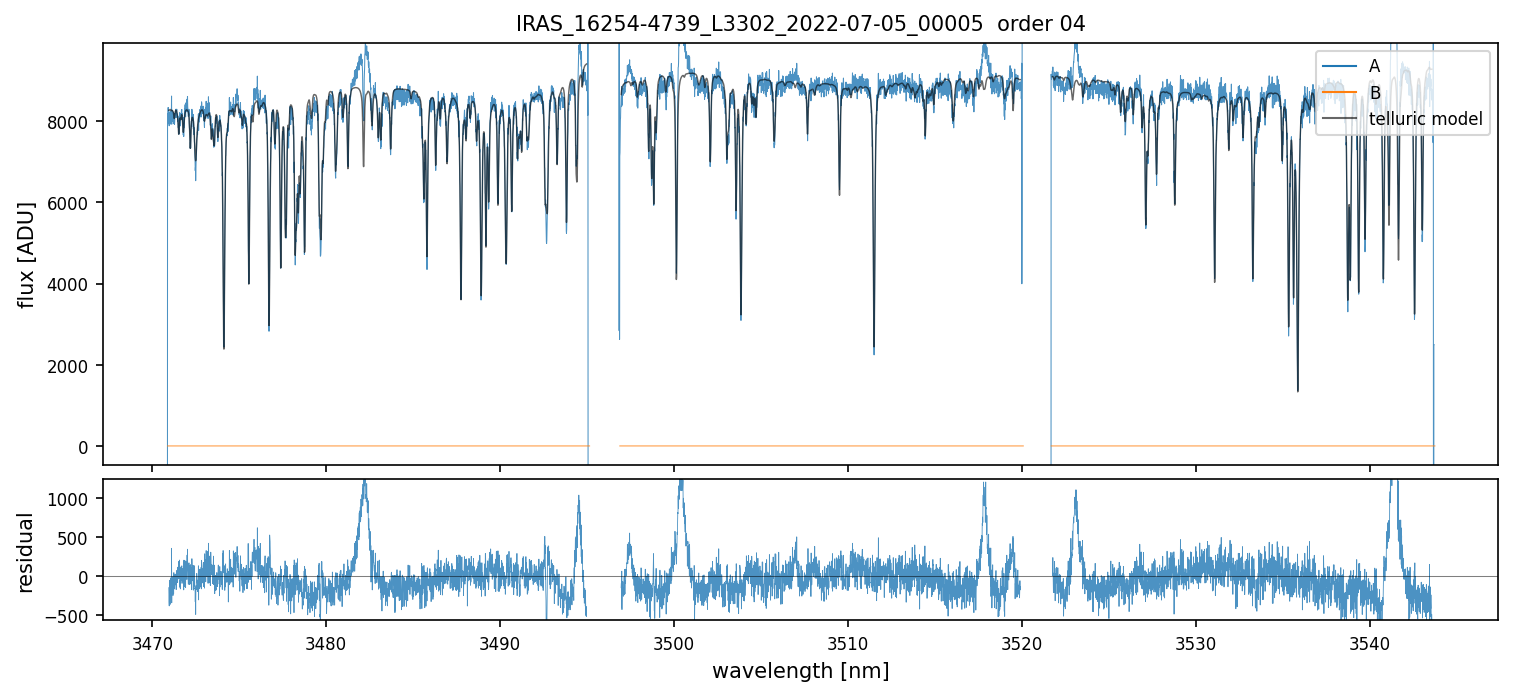Click the 3500 tick label on x-axis
This screenshot has width=1513, height=696.
click(674, 641)
